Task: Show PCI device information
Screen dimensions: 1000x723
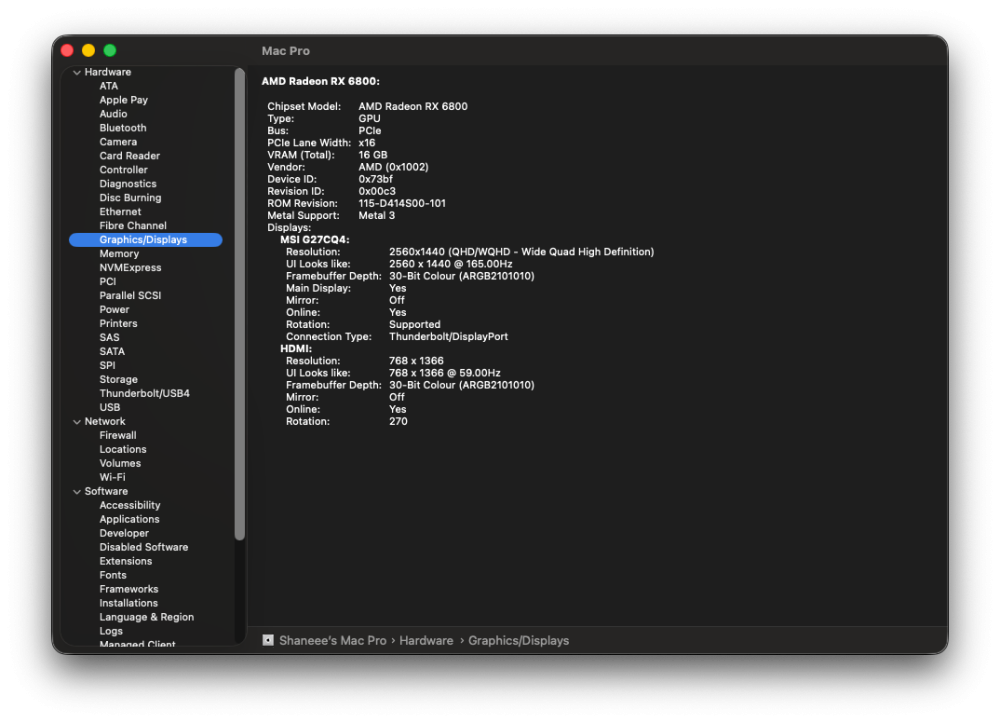Action: coord(108,282)
